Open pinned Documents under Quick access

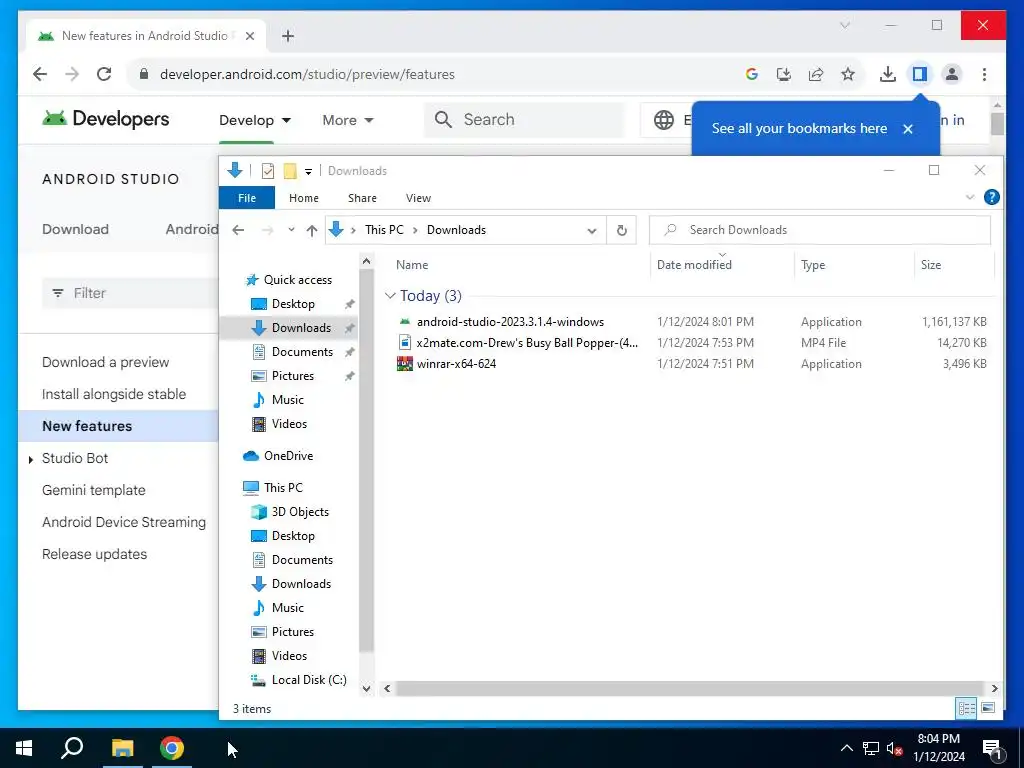coord(302,351)
